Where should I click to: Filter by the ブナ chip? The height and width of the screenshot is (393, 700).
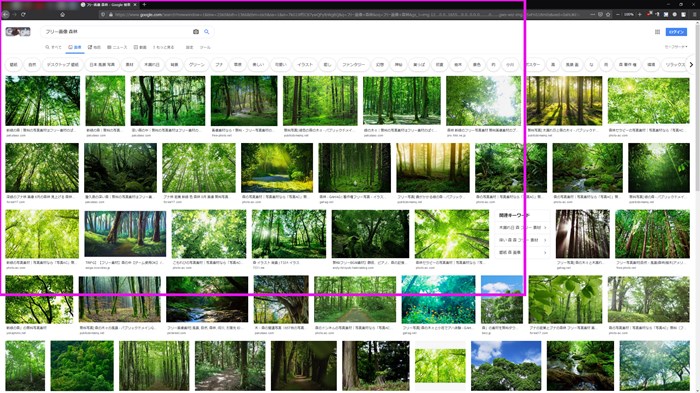[x=219, y=64]
